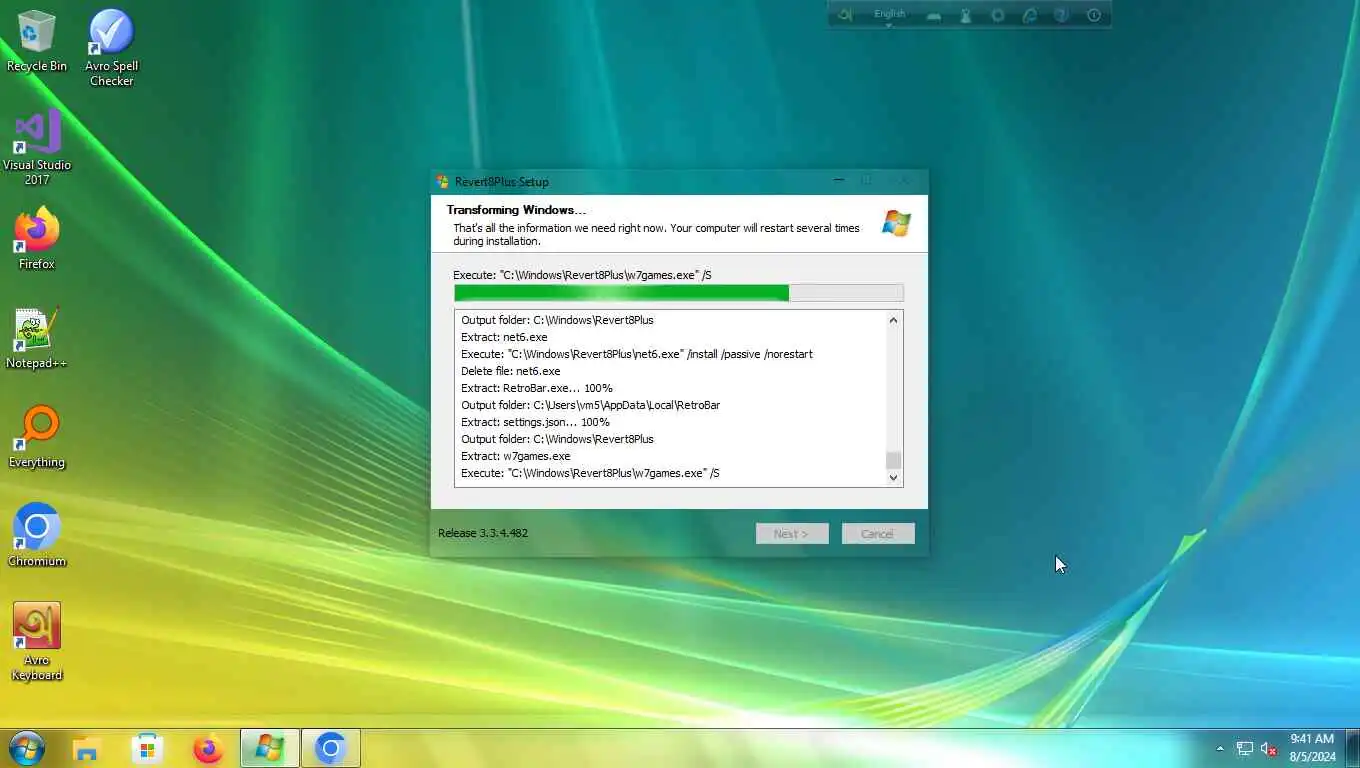Click the Show desktop button
Image resolution: width=1360 pixels, height=768 pixels.
[1354, 748]
